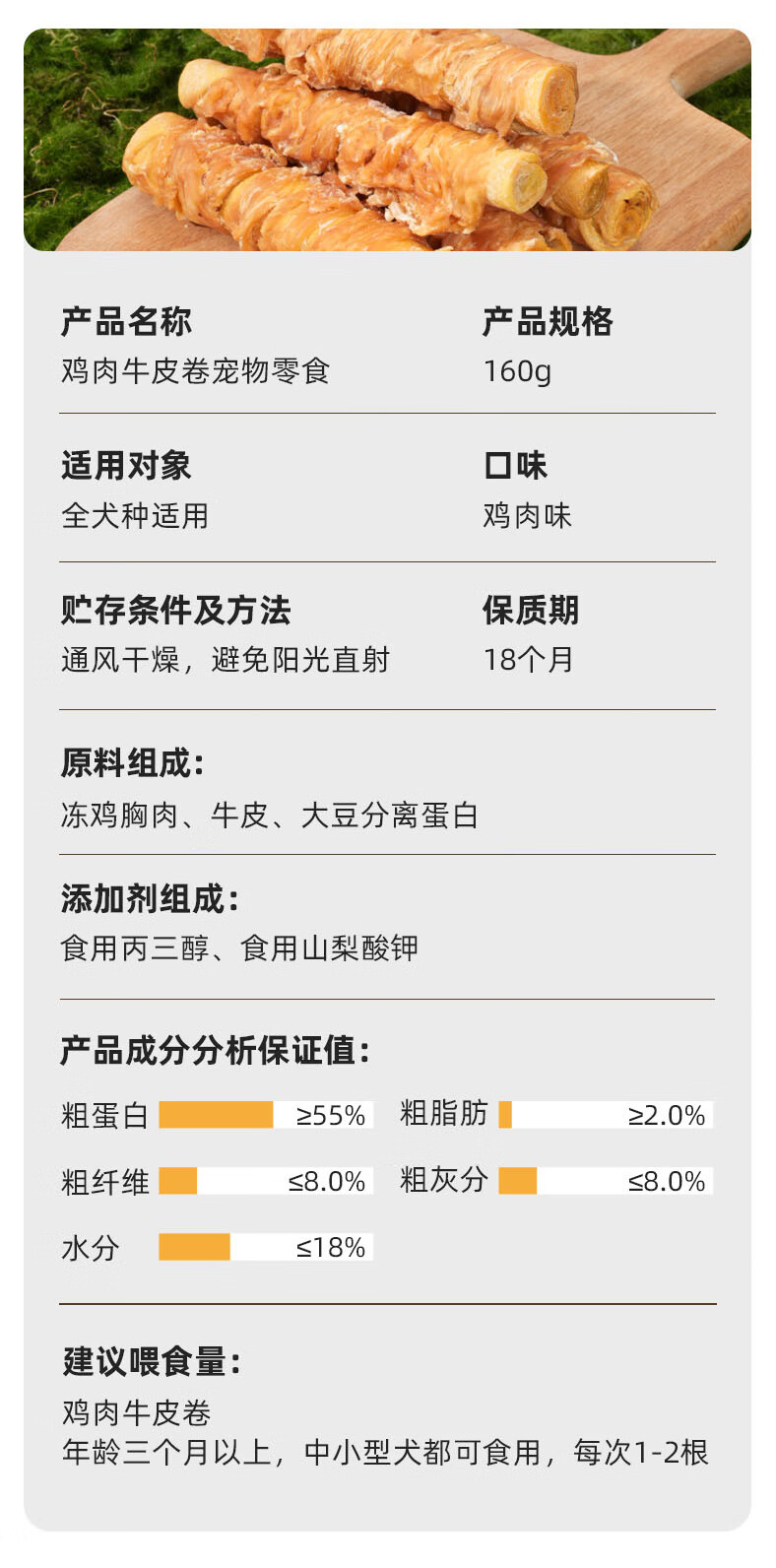The image size is (776, 1568).
Task: Click the 粗灰分 ≤8.0% bar
Action: pyautogui.click(x=606, y=1181)
